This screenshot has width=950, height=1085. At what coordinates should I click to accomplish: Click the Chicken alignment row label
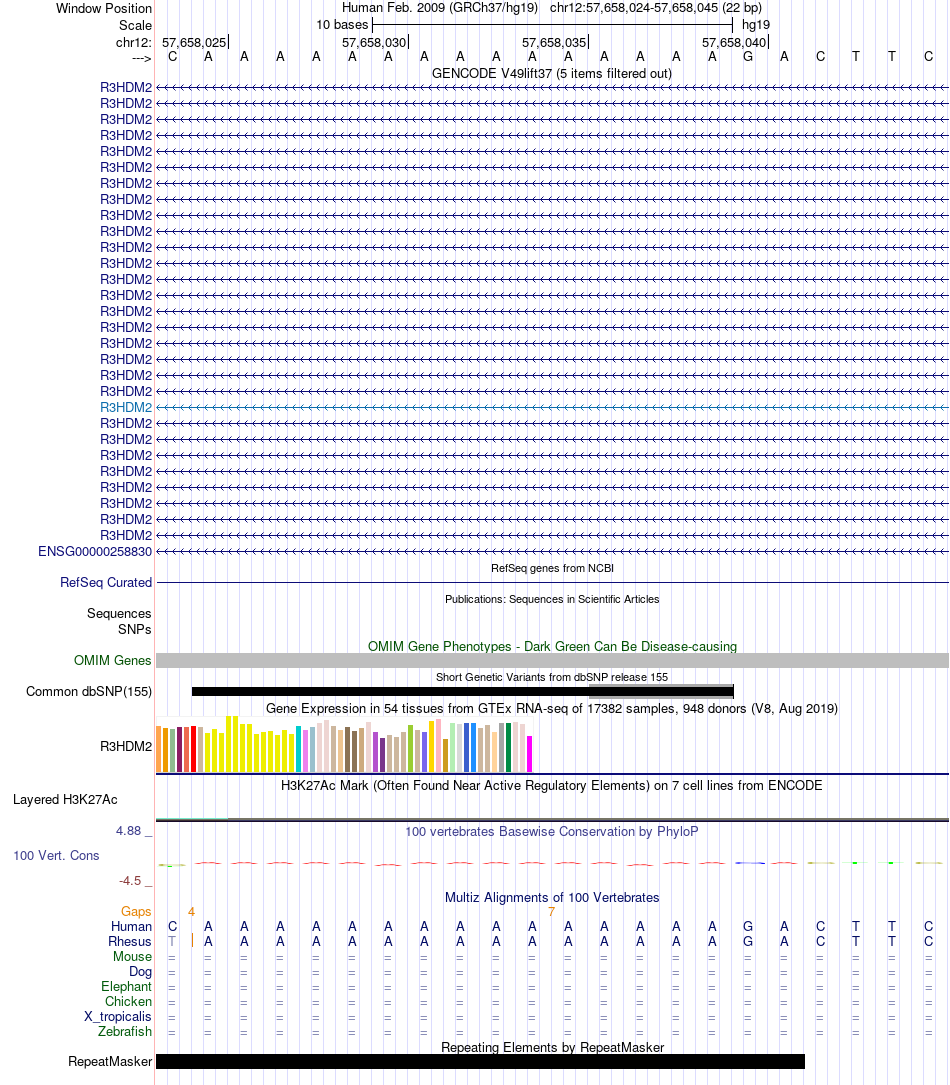128,1002
